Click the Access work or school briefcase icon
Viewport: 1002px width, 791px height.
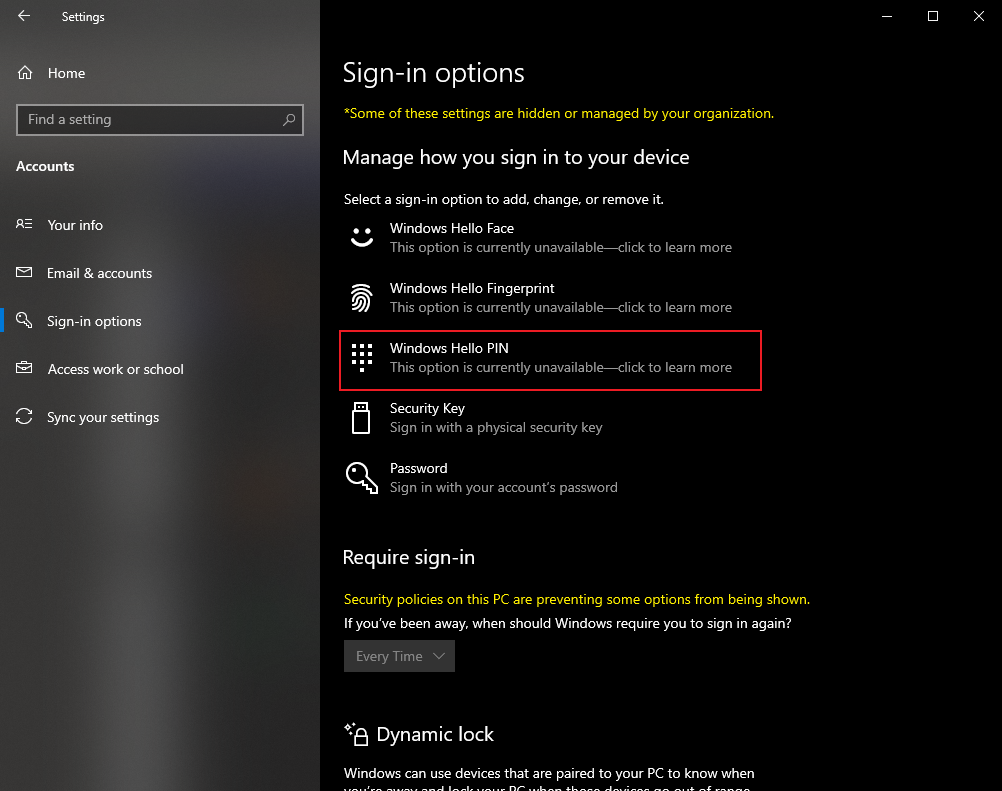[x=24, y=368]
